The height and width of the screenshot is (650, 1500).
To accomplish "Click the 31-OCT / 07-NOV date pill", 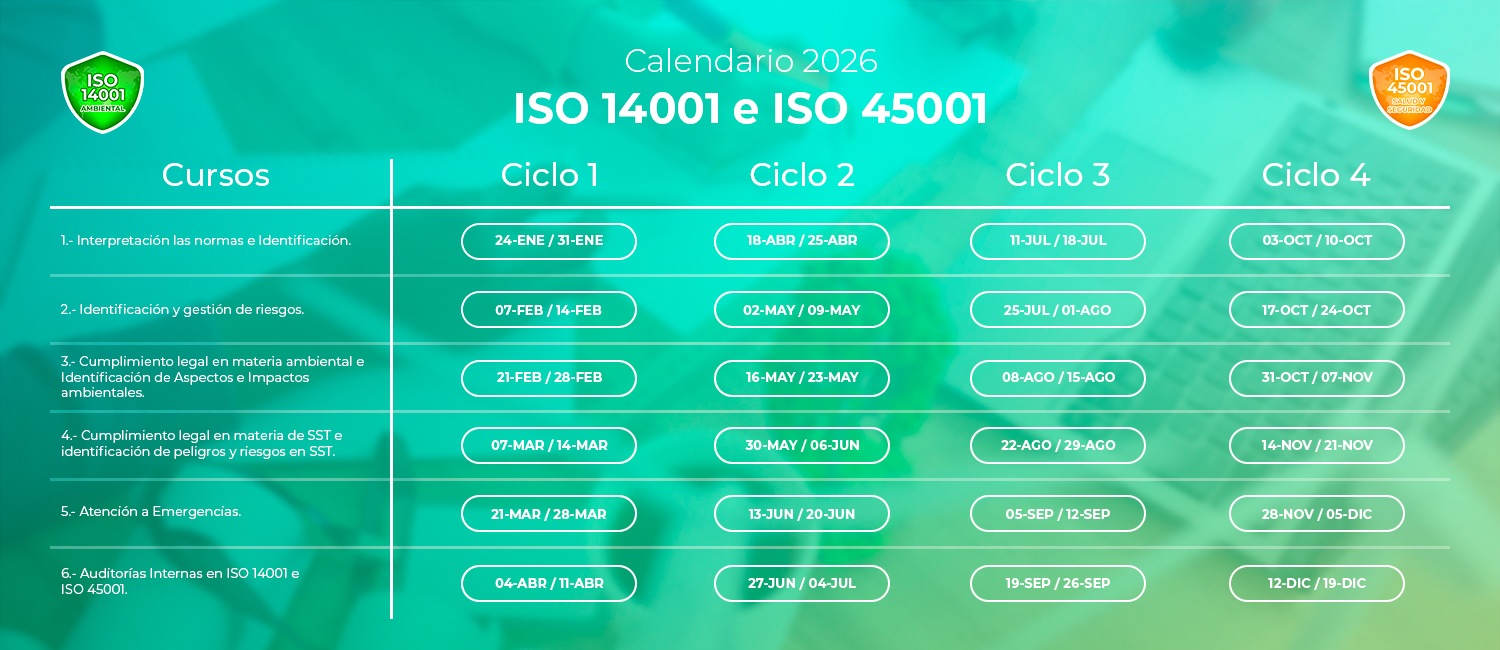I will tap(1316, 378).
